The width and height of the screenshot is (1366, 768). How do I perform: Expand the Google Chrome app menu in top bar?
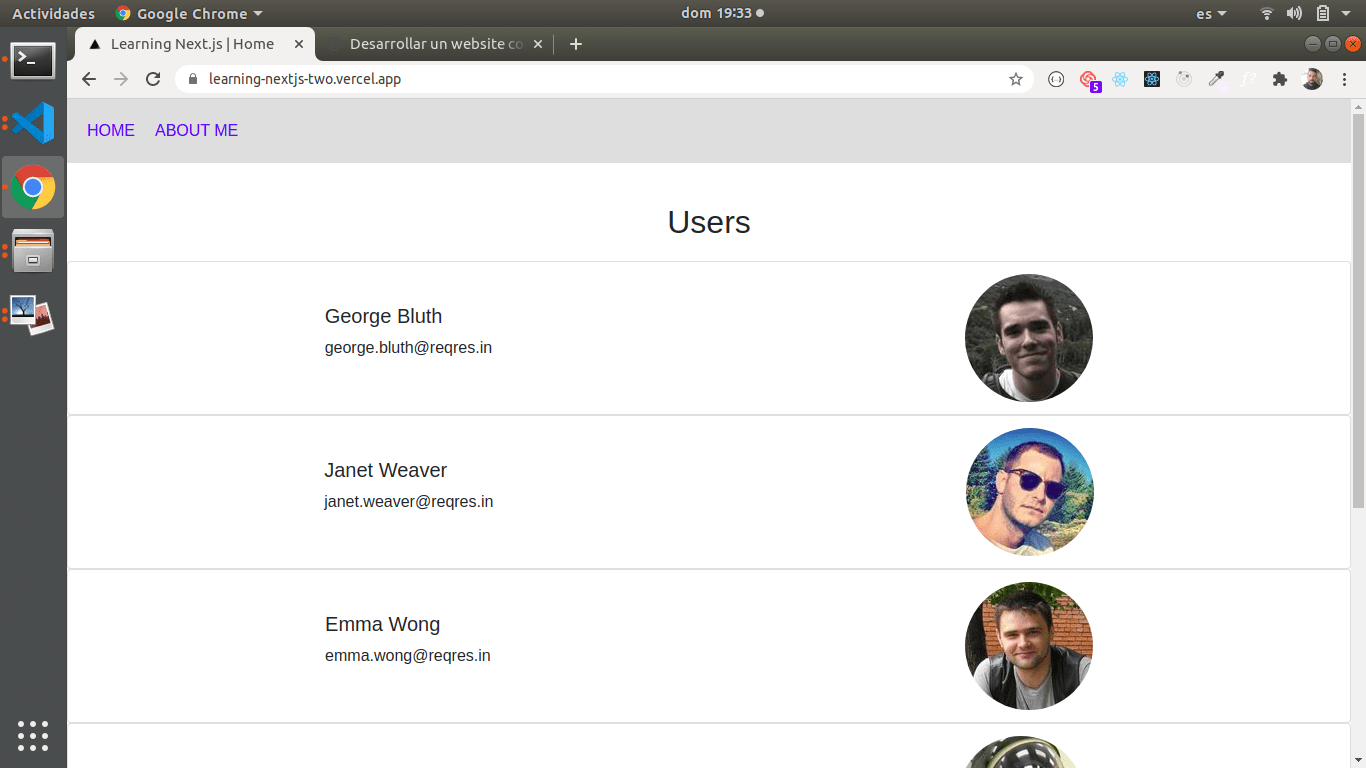pyautogui.click(x=189, y=14)
